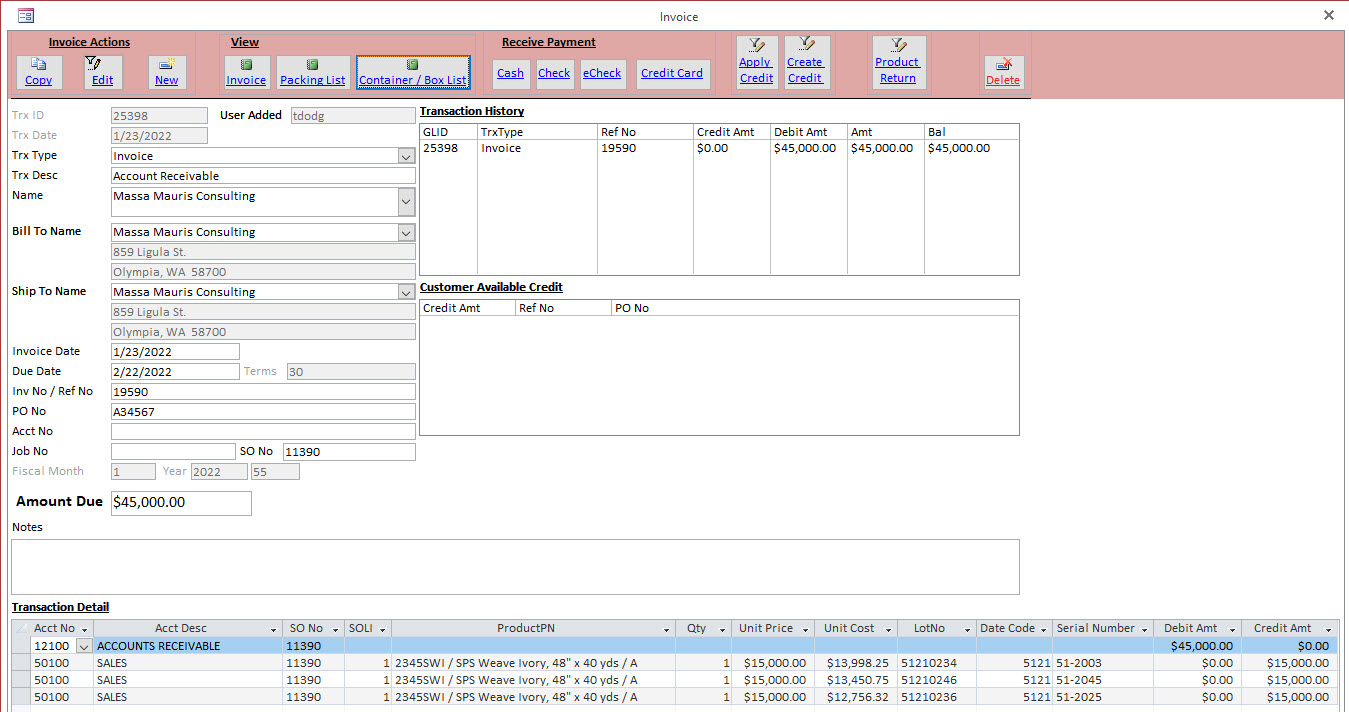Expand the Ship To Name dropdown
Image resolution: width=1349 pixels, height=712 pixels.
pos(405,292)
